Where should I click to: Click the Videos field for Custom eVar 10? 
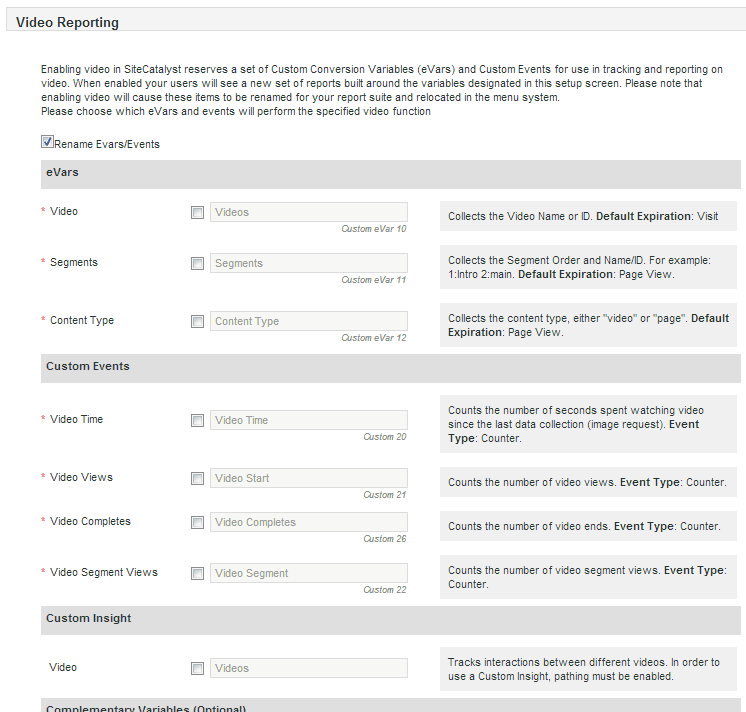[308, 212]
